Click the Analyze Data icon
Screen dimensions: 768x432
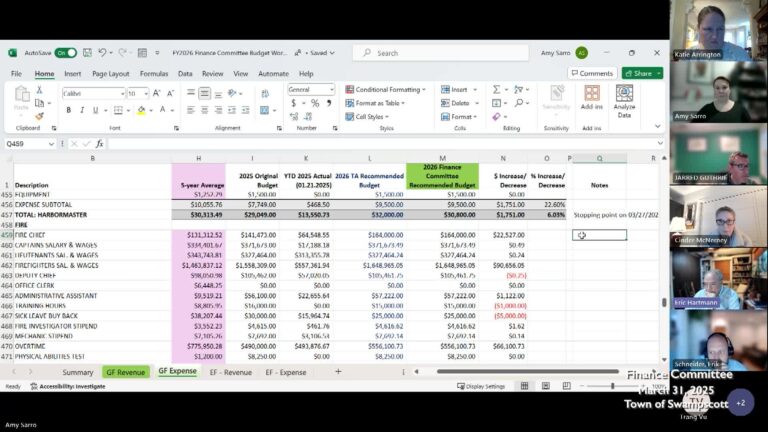coord(624,101)
